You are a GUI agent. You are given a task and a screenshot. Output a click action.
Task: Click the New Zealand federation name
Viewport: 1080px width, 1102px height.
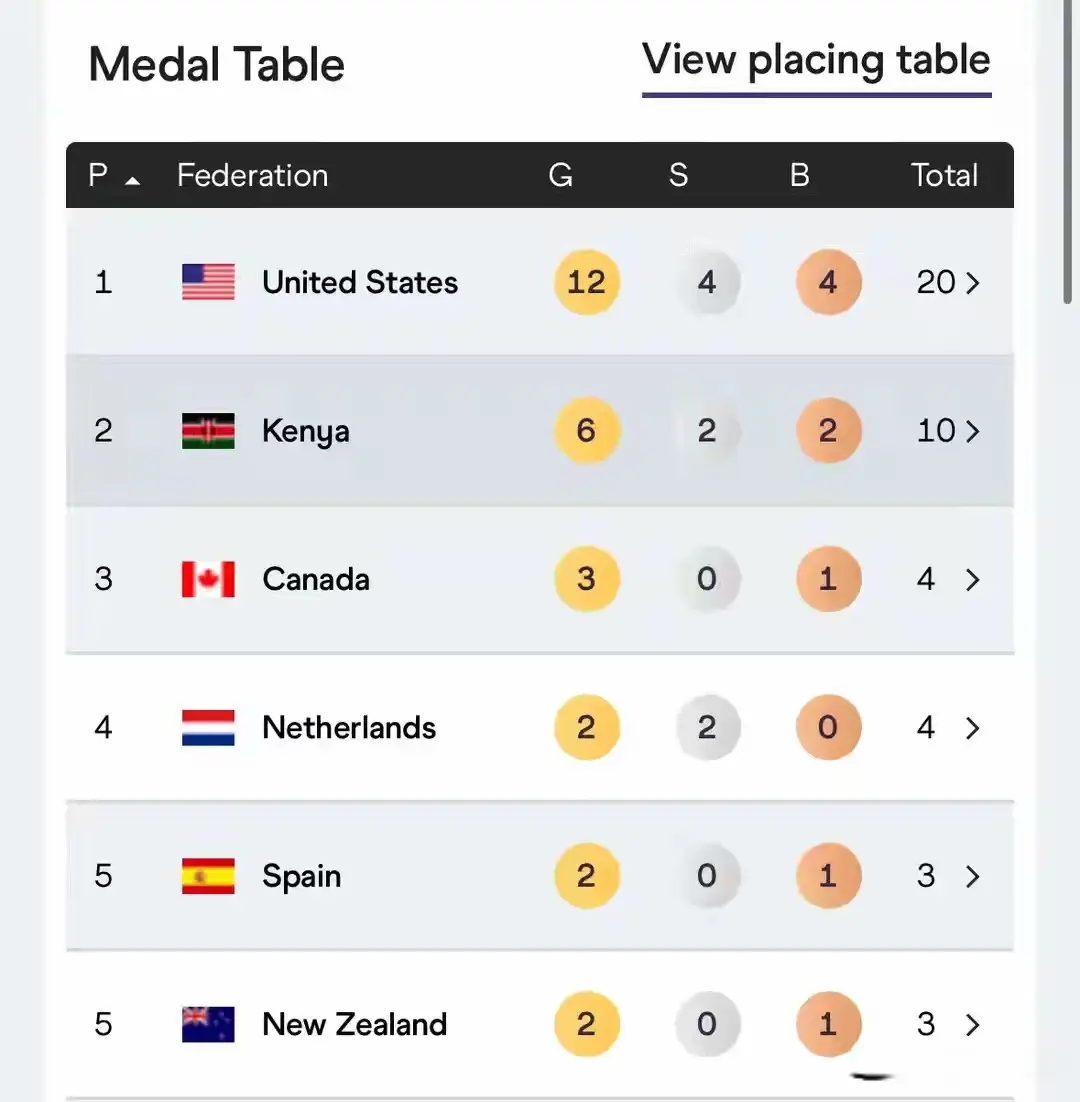tap(354, 1024)
